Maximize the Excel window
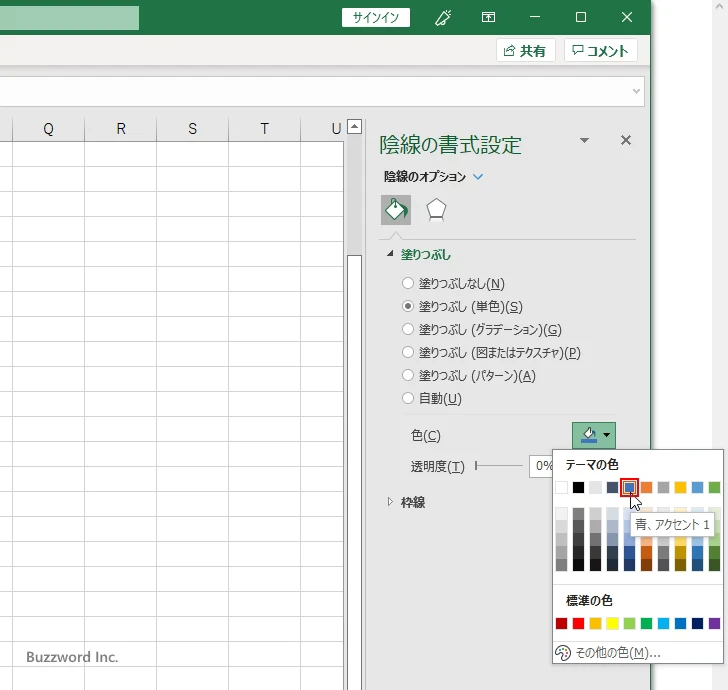The height and width of the screenshot is (690, 728). click(x=581, y=17)
